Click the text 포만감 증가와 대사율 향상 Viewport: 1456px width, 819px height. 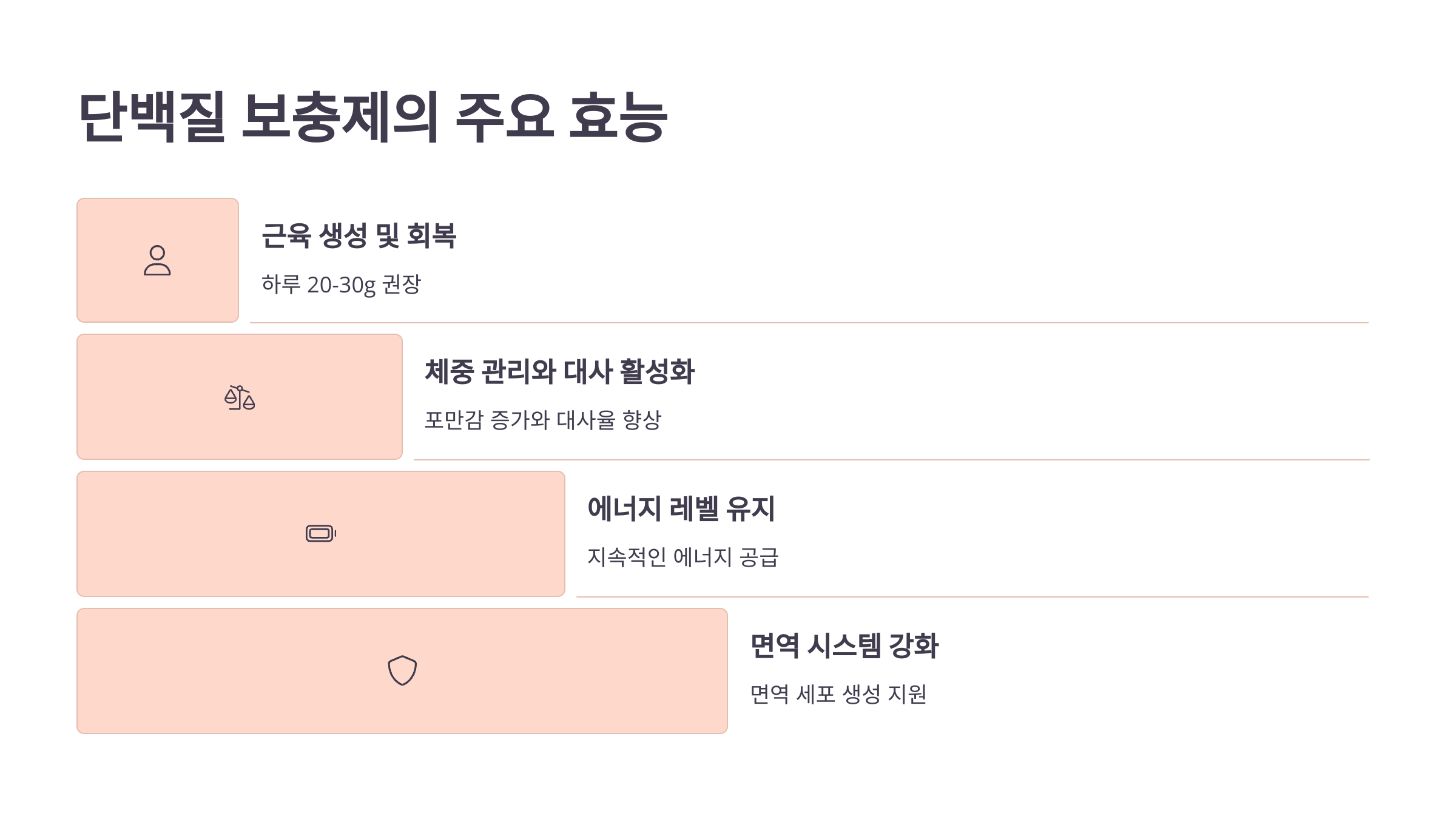coord(542,420)
